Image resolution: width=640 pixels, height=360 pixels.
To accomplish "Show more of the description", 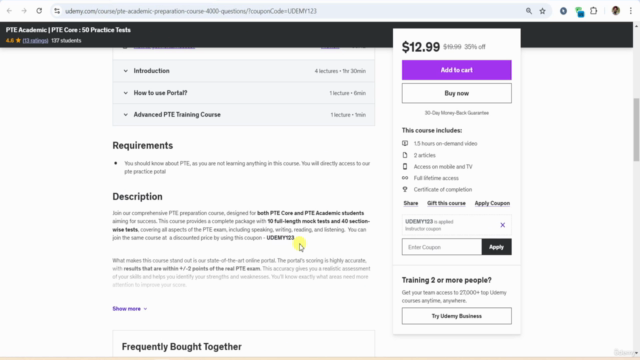I will [x=129, y=309].
